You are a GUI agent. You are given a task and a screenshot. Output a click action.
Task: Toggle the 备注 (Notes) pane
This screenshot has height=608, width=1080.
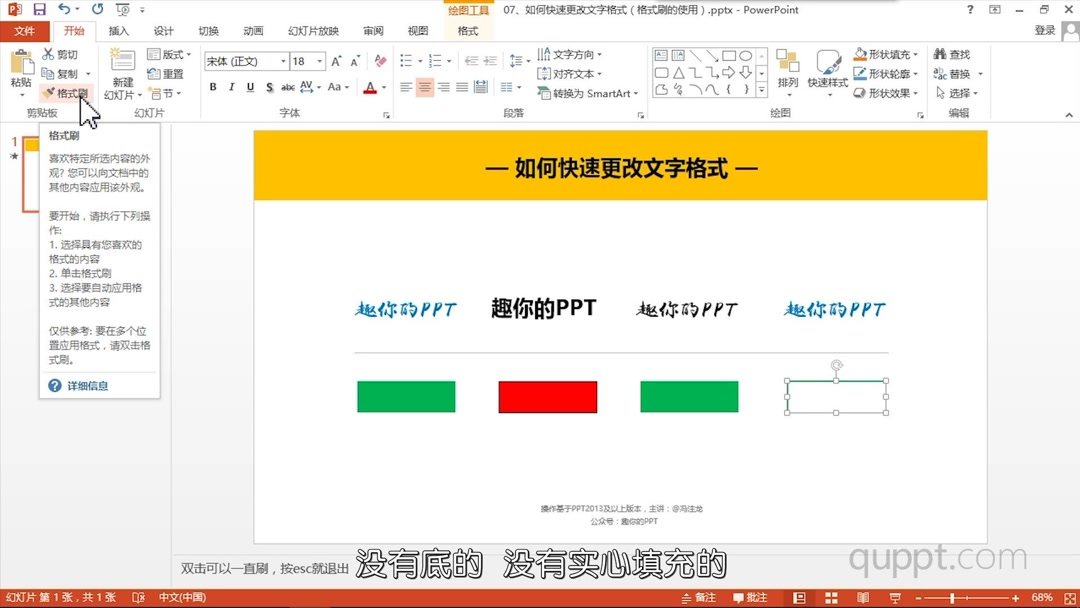click(700, 596)
